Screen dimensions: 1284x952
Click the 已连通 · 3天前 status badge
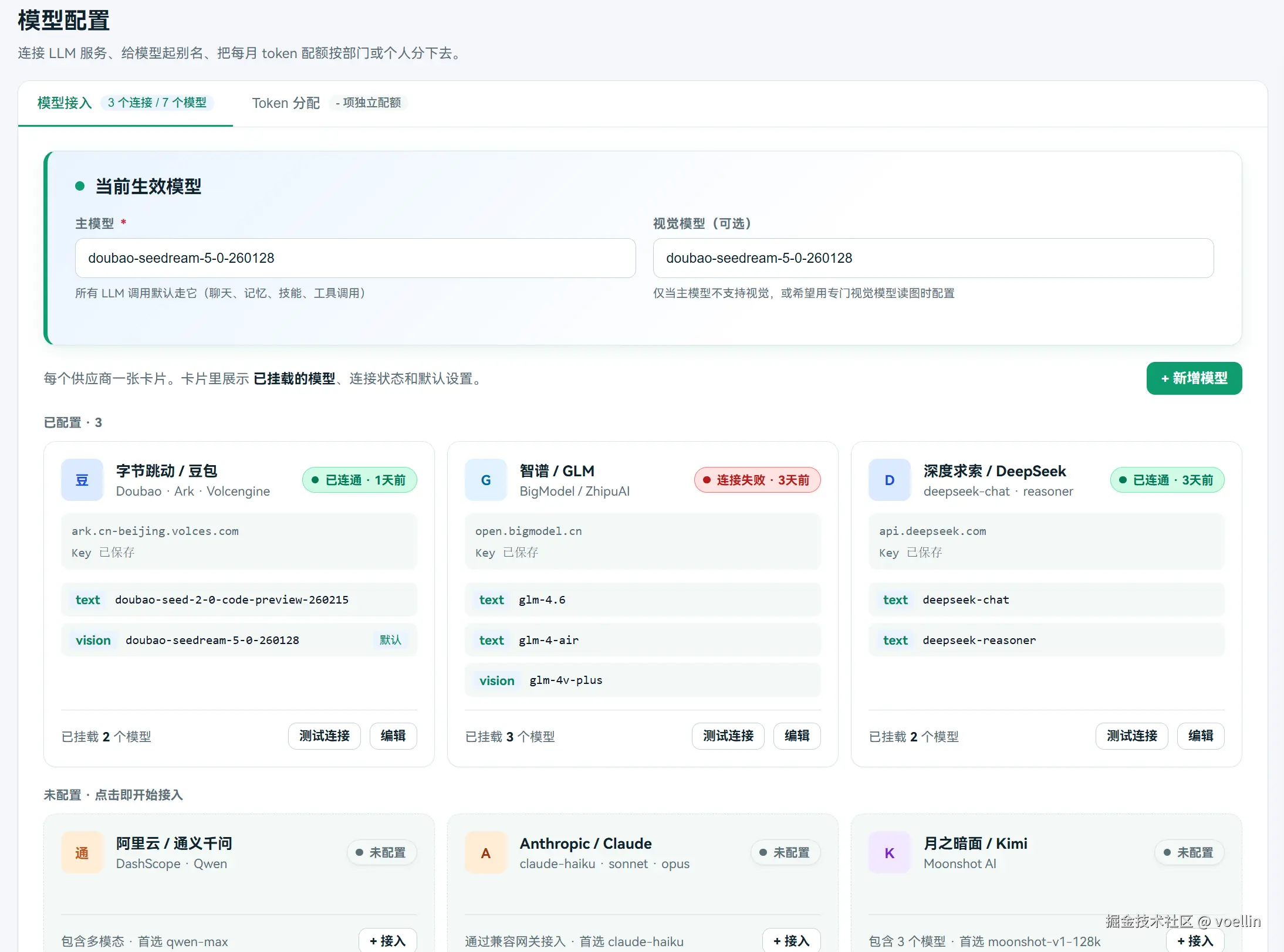[1167, 480]
